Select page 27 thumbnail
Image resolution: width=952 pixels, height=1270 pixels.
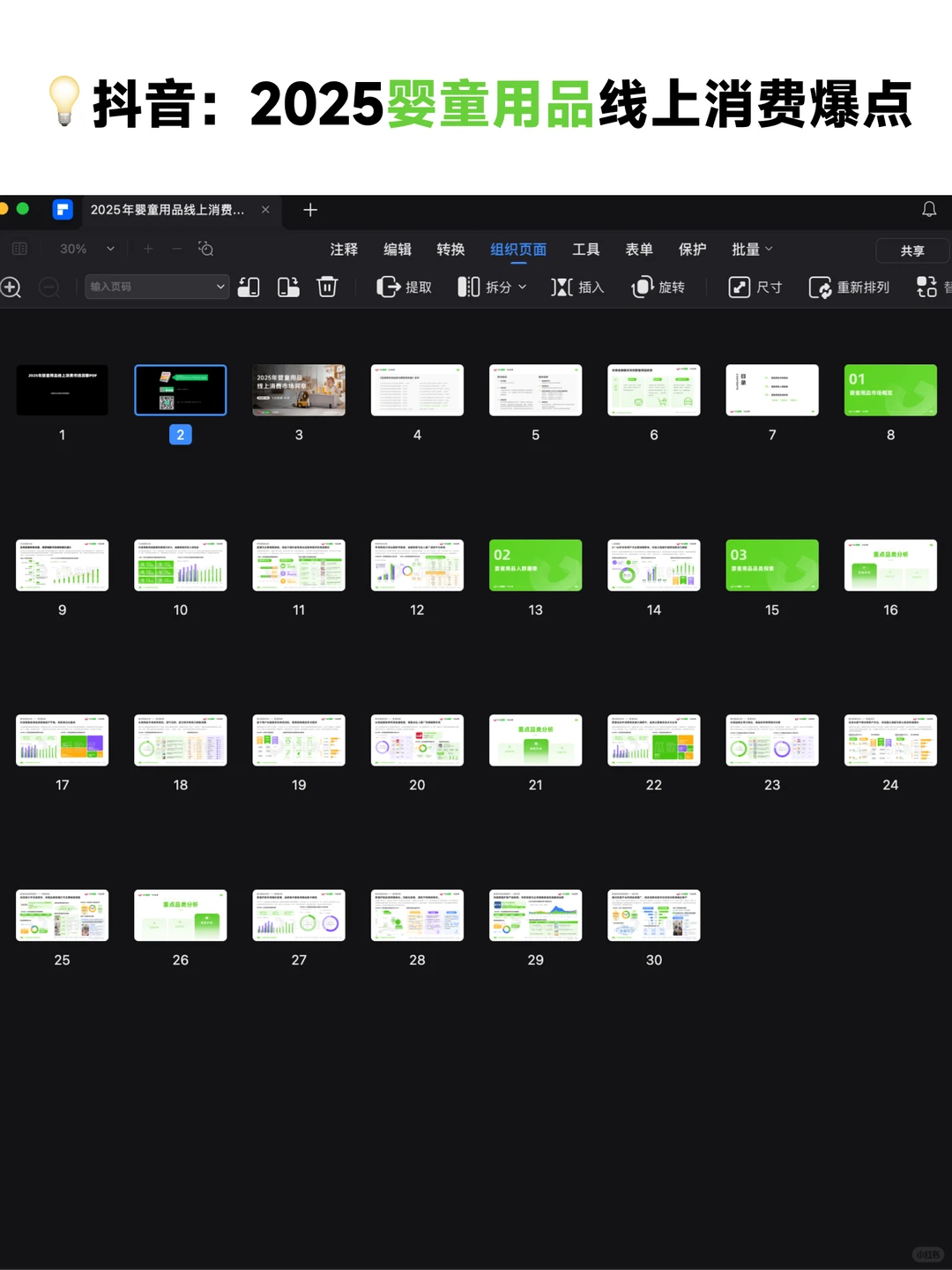coord(299,915)
